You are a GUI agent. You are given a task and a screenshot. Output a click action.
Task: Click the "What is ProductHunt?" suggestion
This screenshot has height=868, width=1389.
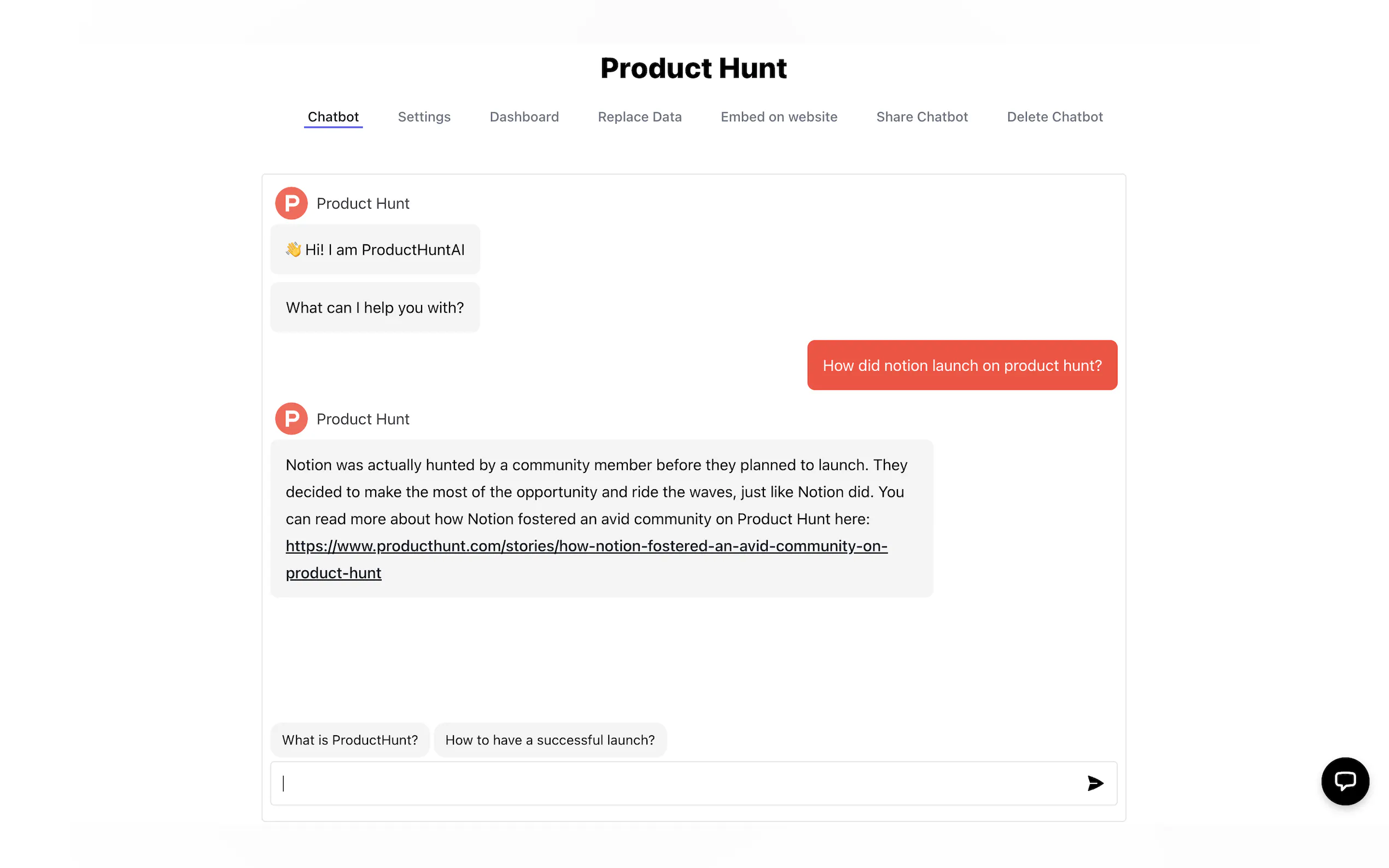pyautogui.click(x=349, y=740)
